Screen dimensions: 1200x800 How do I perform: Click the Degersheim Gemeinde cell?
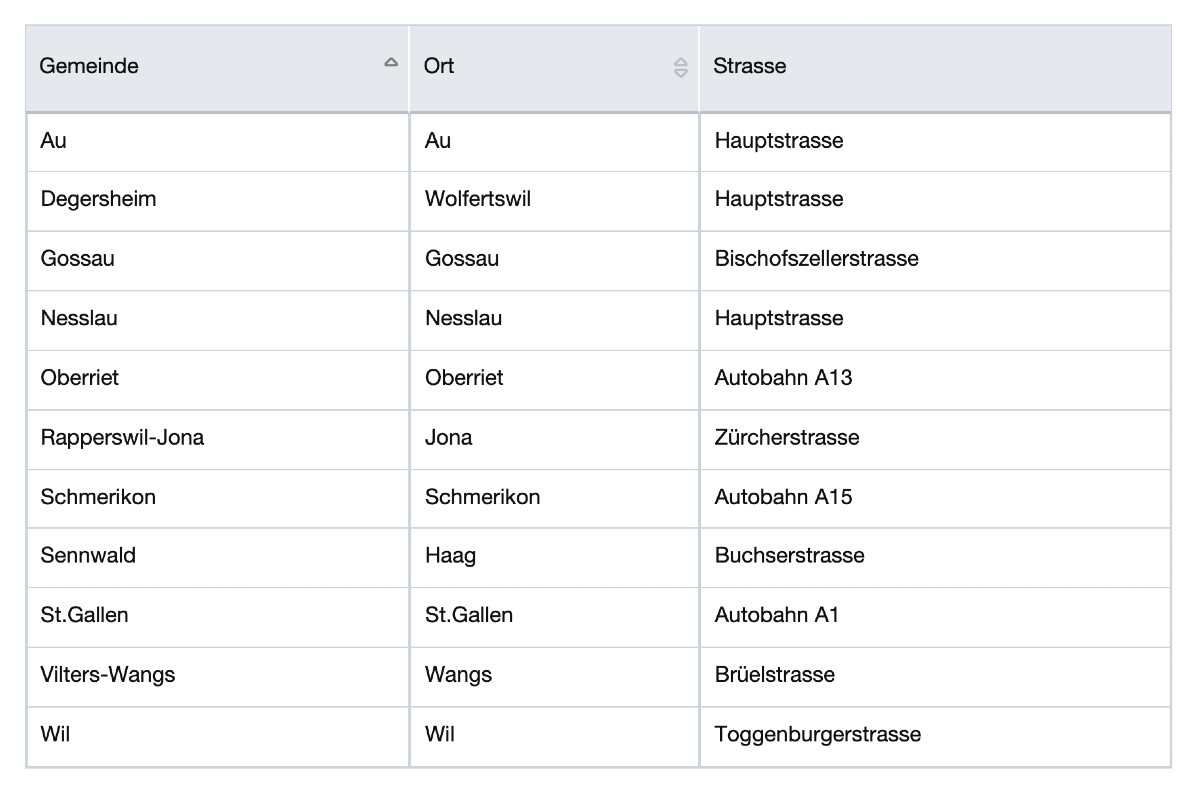click(99, 199)
